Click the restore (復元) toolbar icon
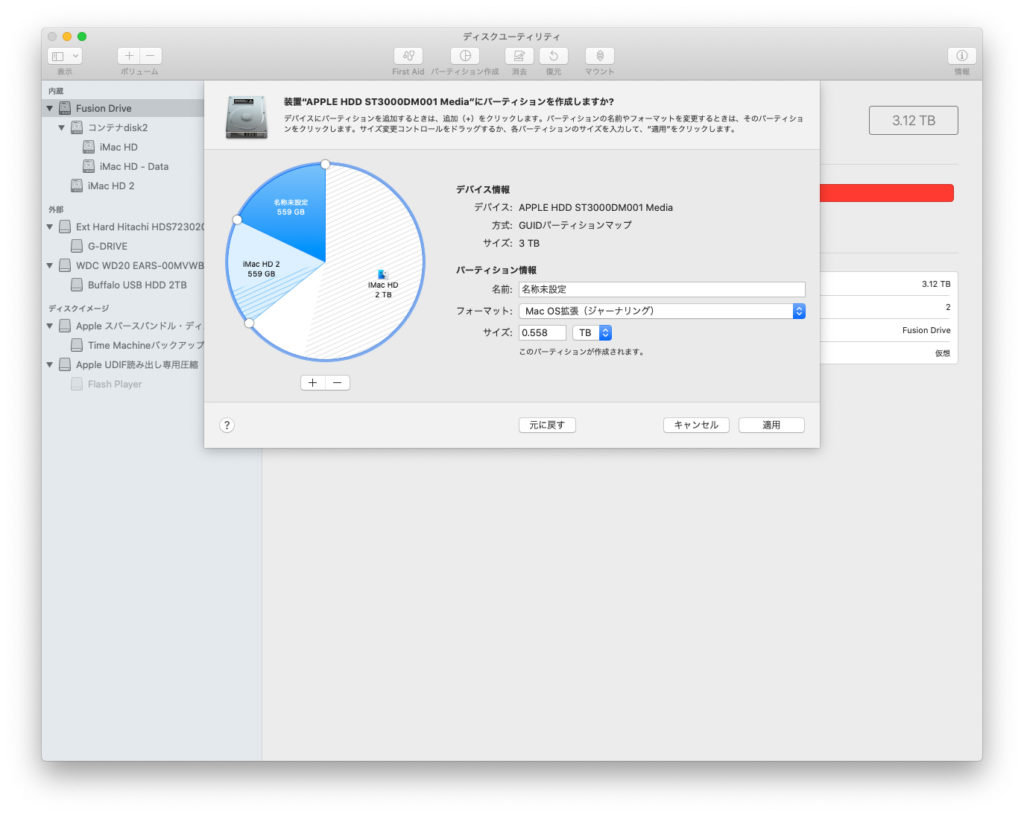The width and height of the screenshot is (1024, 816). [x=553, y=57]
